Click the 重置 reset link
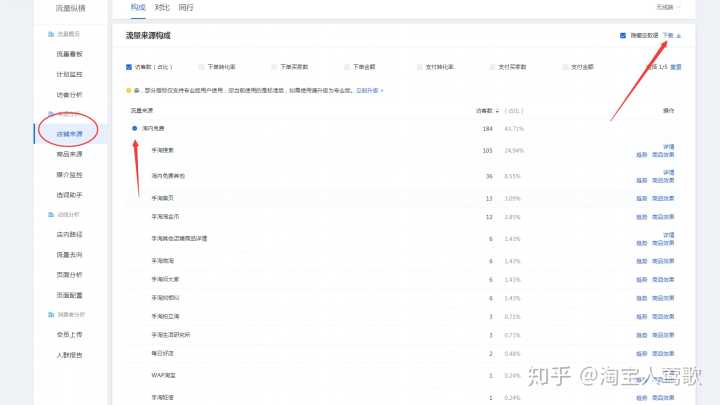 tap(676, 67)
